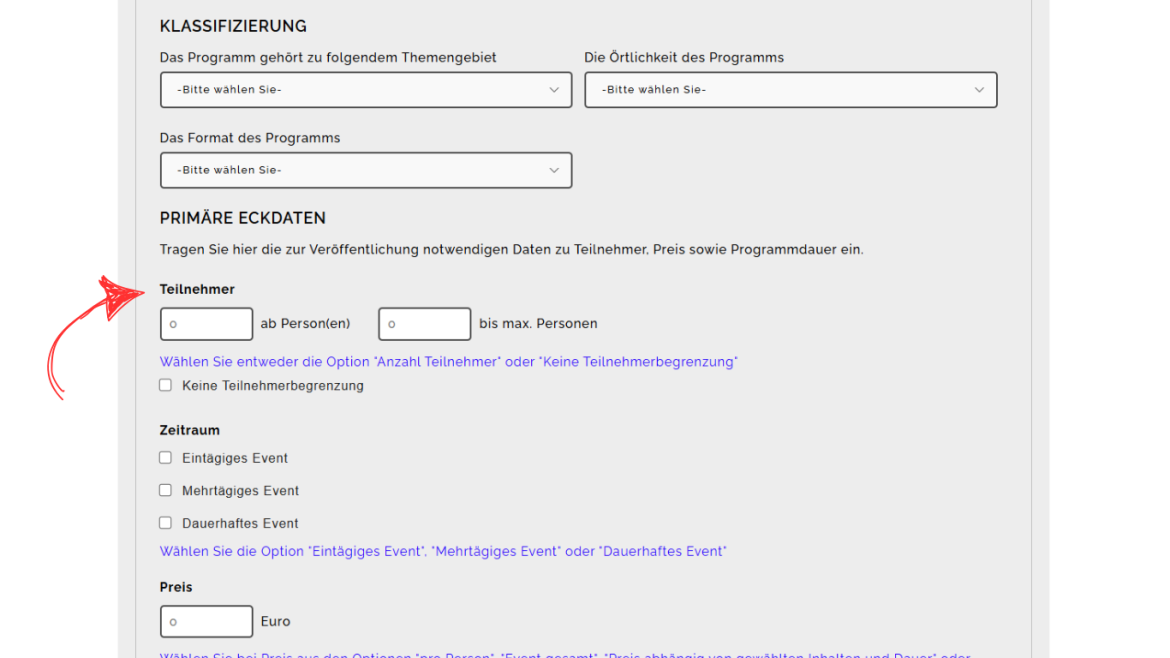Open the Örtlichkeit des Programms dropdown
1170x658 pixels.
(x=790, y=90)
